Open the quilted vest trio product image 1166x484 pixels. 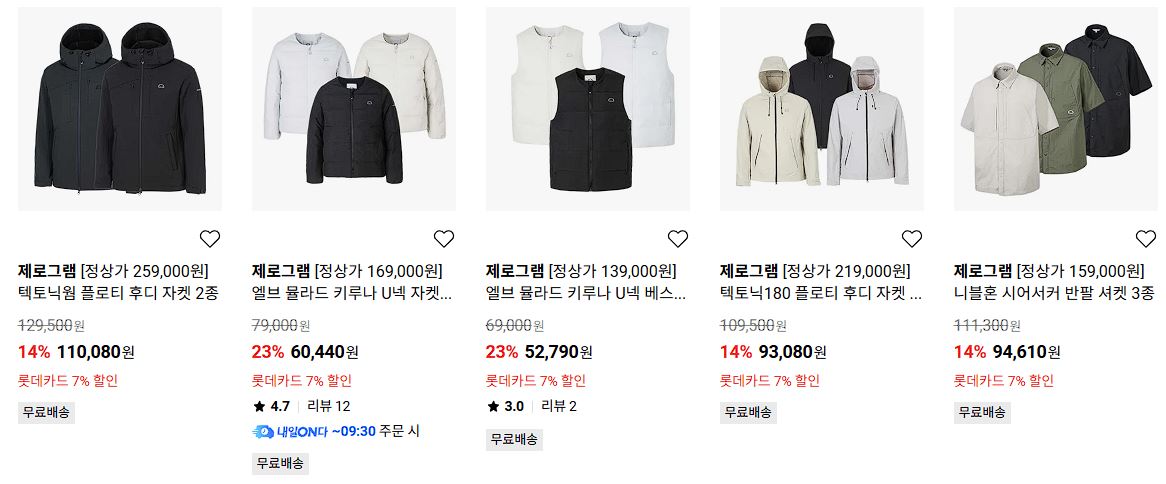coord(587,109)
